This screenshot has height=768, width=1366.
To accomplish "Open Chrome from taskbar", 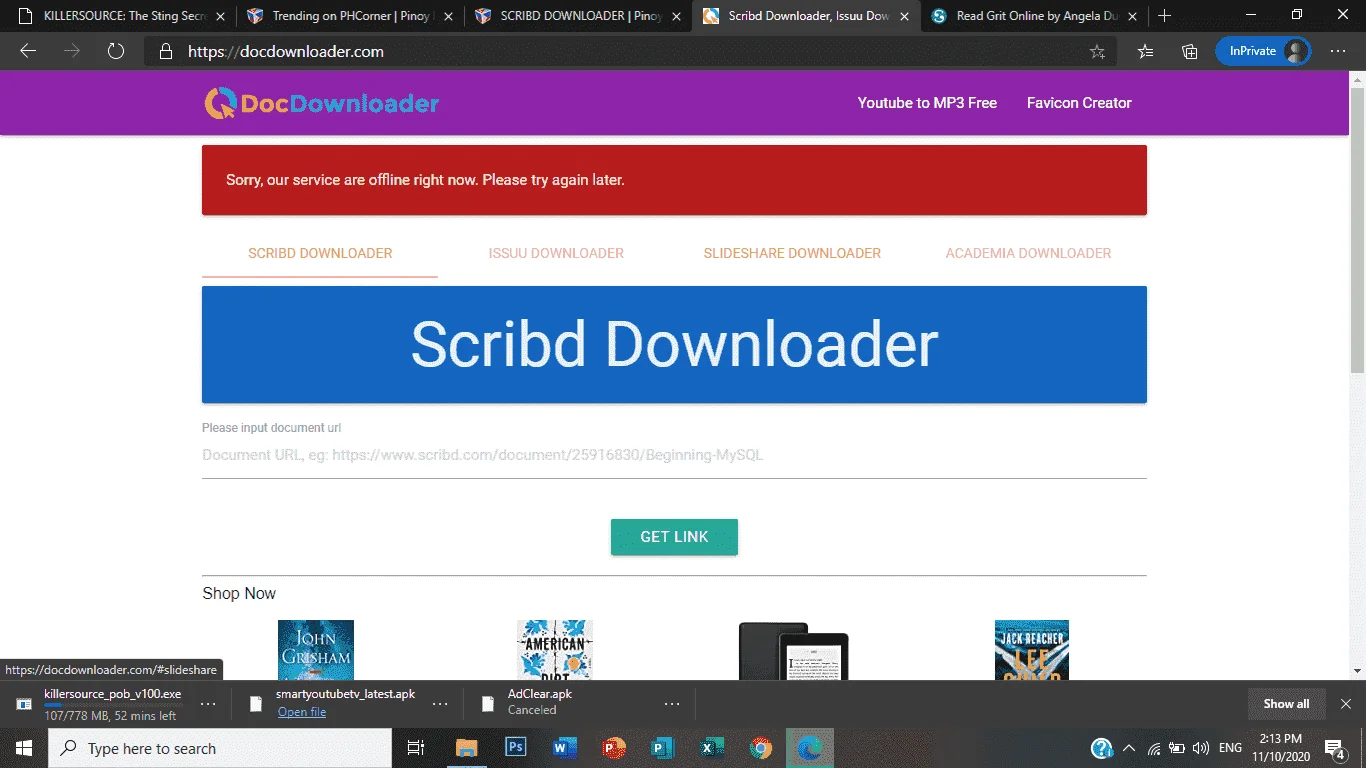I will click(x=761, y=748).
